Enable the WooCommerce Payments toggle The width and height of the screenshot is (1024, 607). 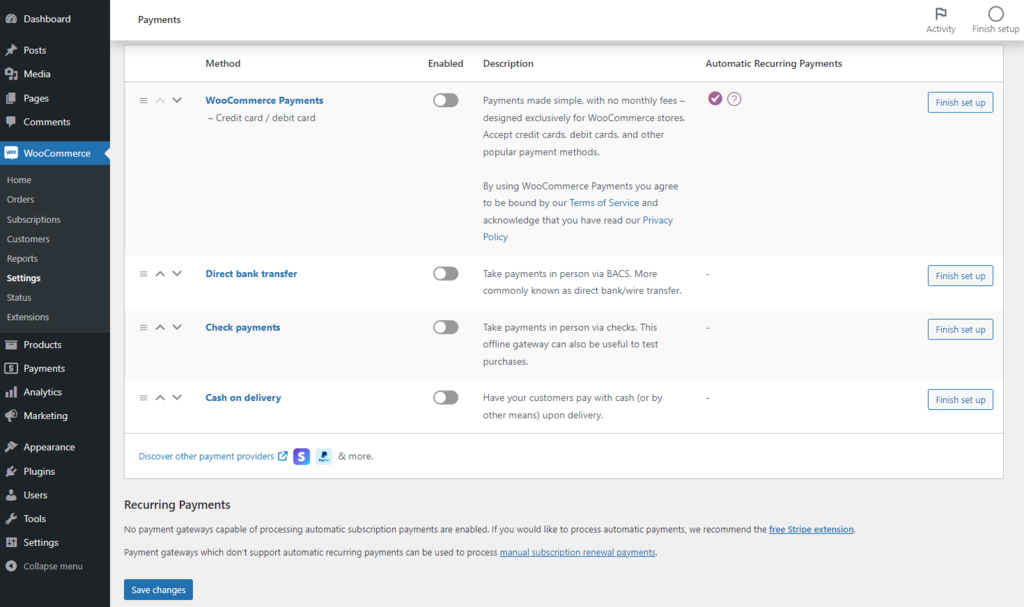[445, 100]
